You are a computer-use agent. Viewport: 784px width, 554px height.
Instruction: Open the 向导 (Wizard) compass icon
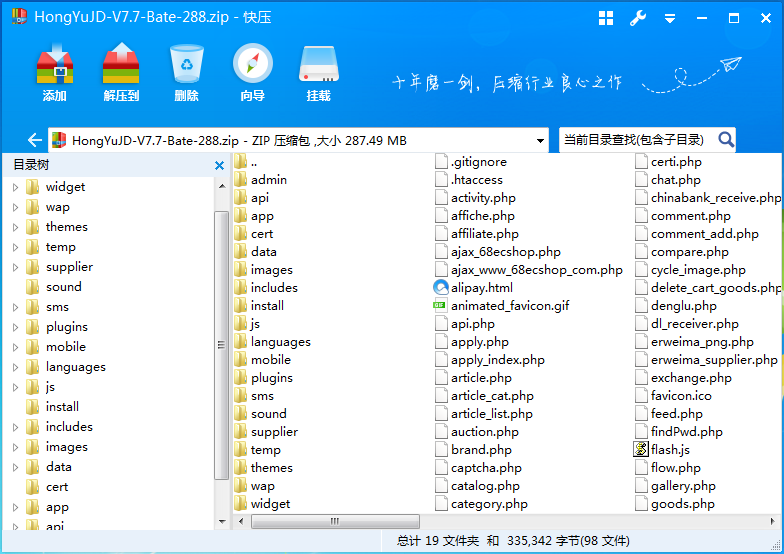[x=252, y=64]
